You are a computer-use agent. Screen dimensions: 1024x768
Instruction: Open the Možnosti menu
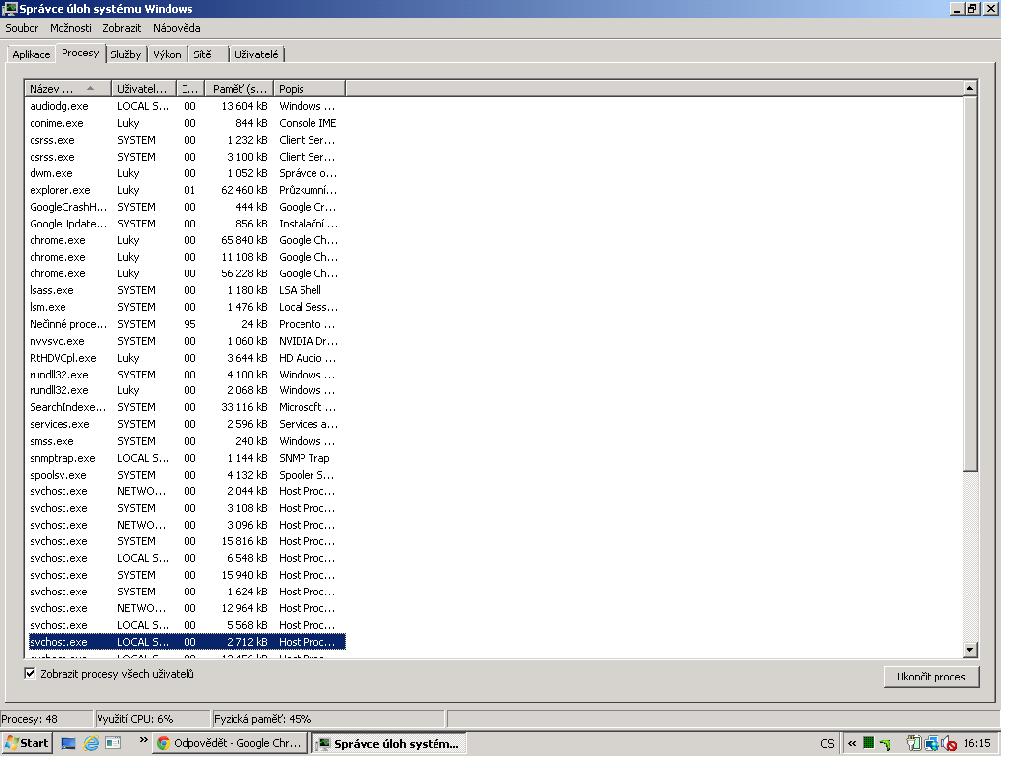tap(71, 28)
